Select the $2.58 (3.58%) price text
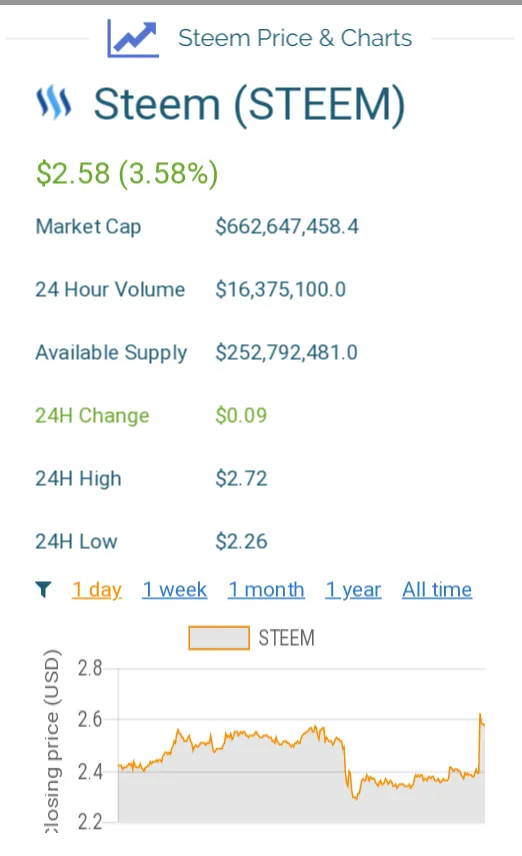Viewport: 522px width, 856px height. (x=127, y=174)
